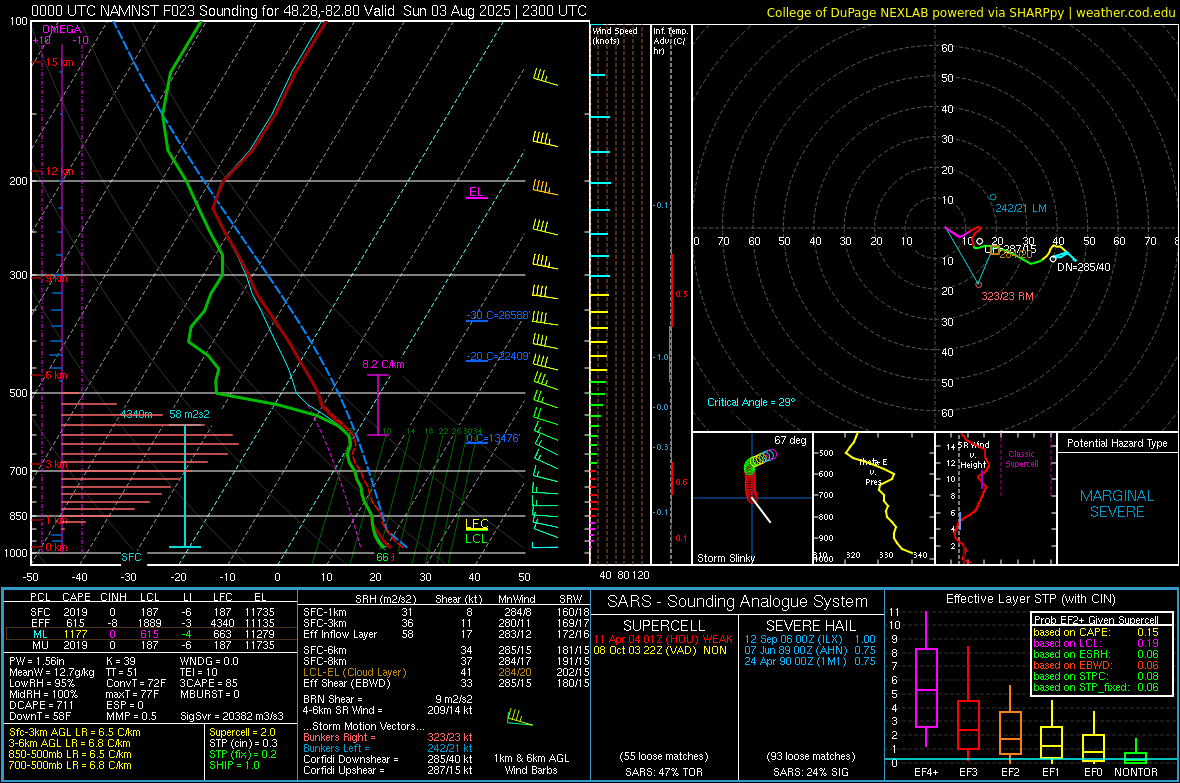Click the SARS - Sounding Analogue System heading

[x=737, y=602]
